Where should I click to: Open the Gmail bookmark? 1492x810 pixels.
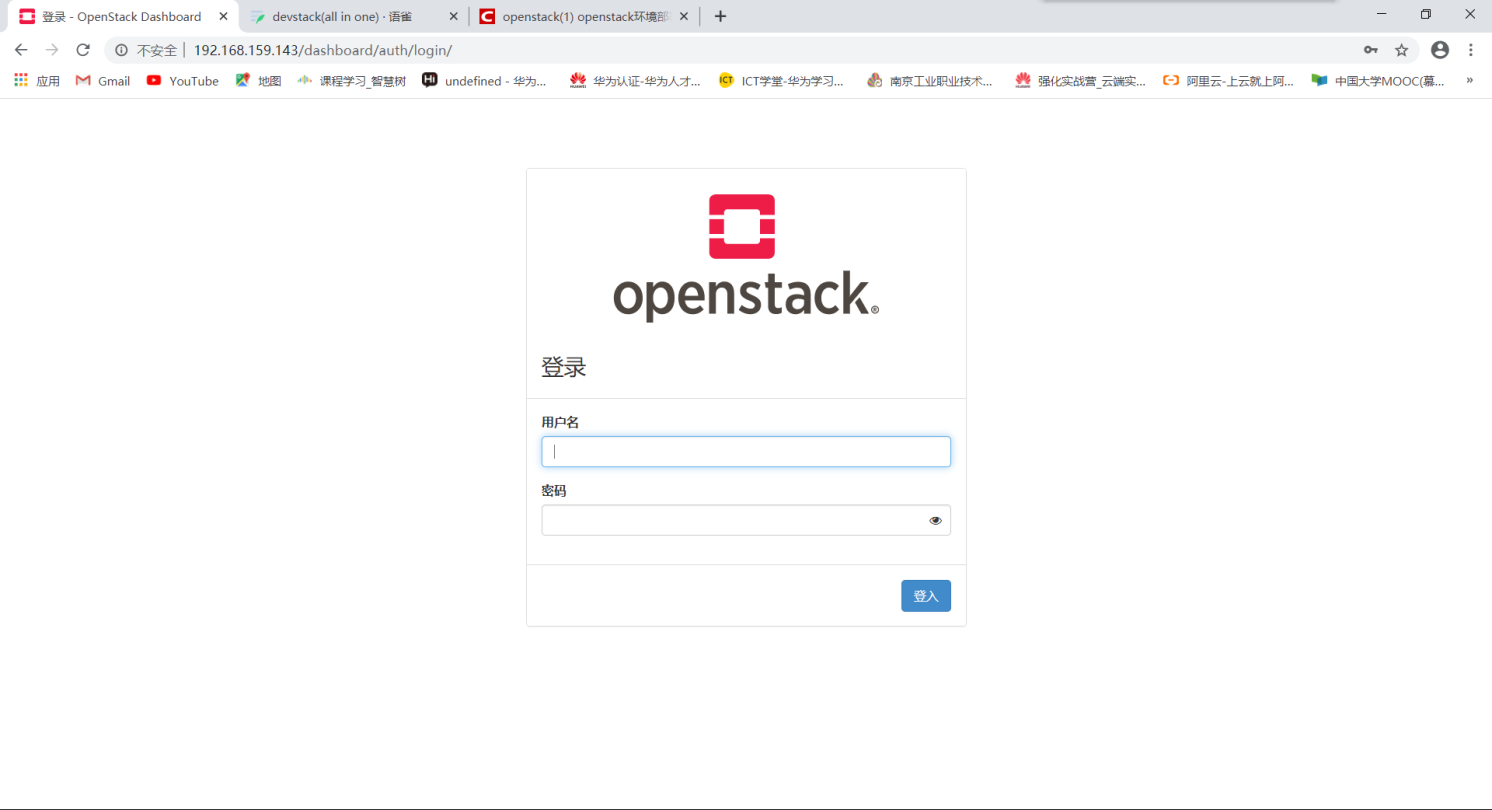(x=103, y=81)
